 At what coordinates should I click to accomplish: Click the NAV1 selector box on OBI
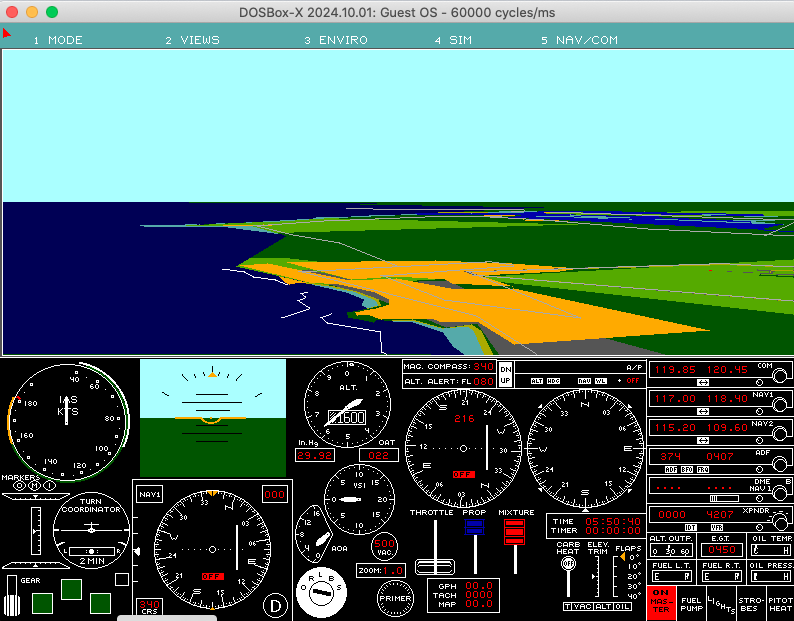point(149,494)
